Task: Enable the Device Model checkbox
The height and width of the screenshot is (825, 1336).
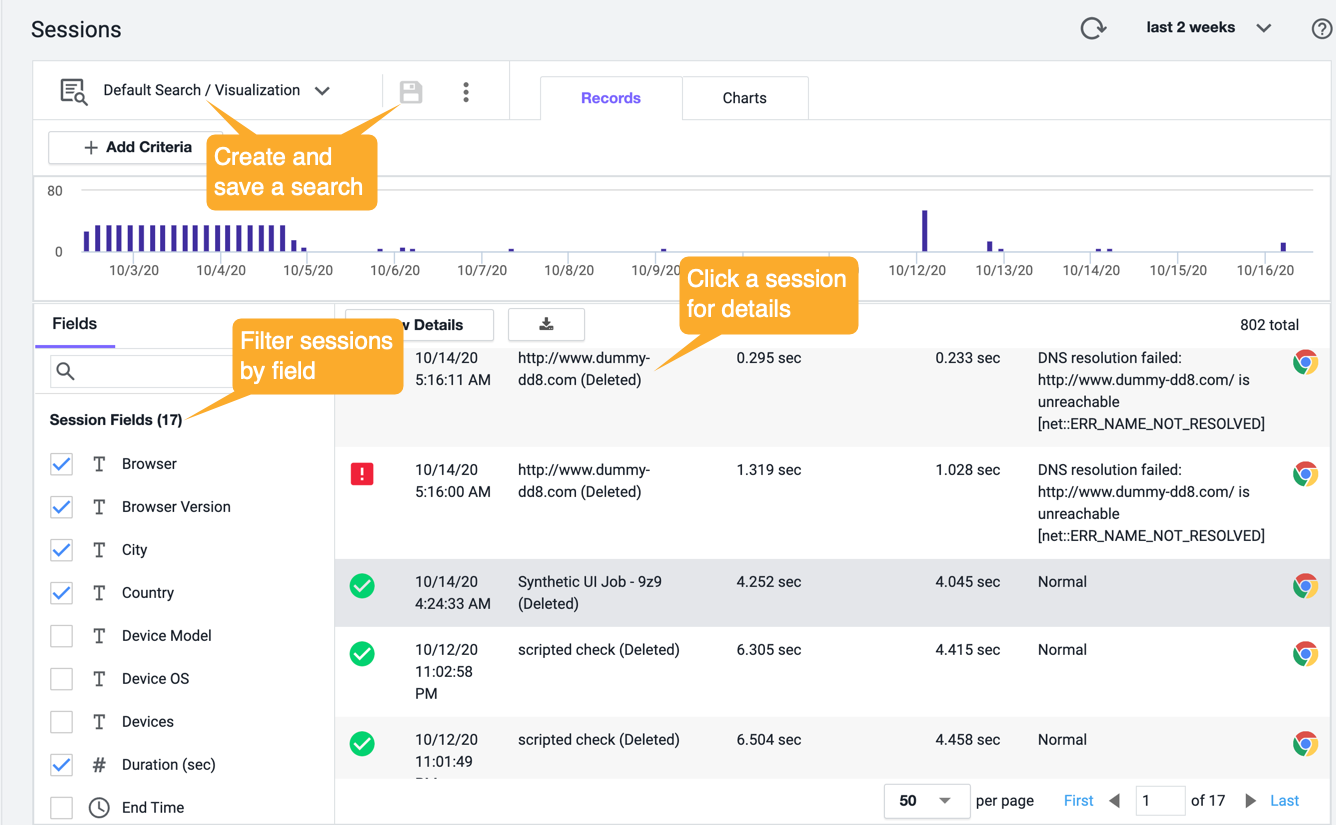Action: 62,636
